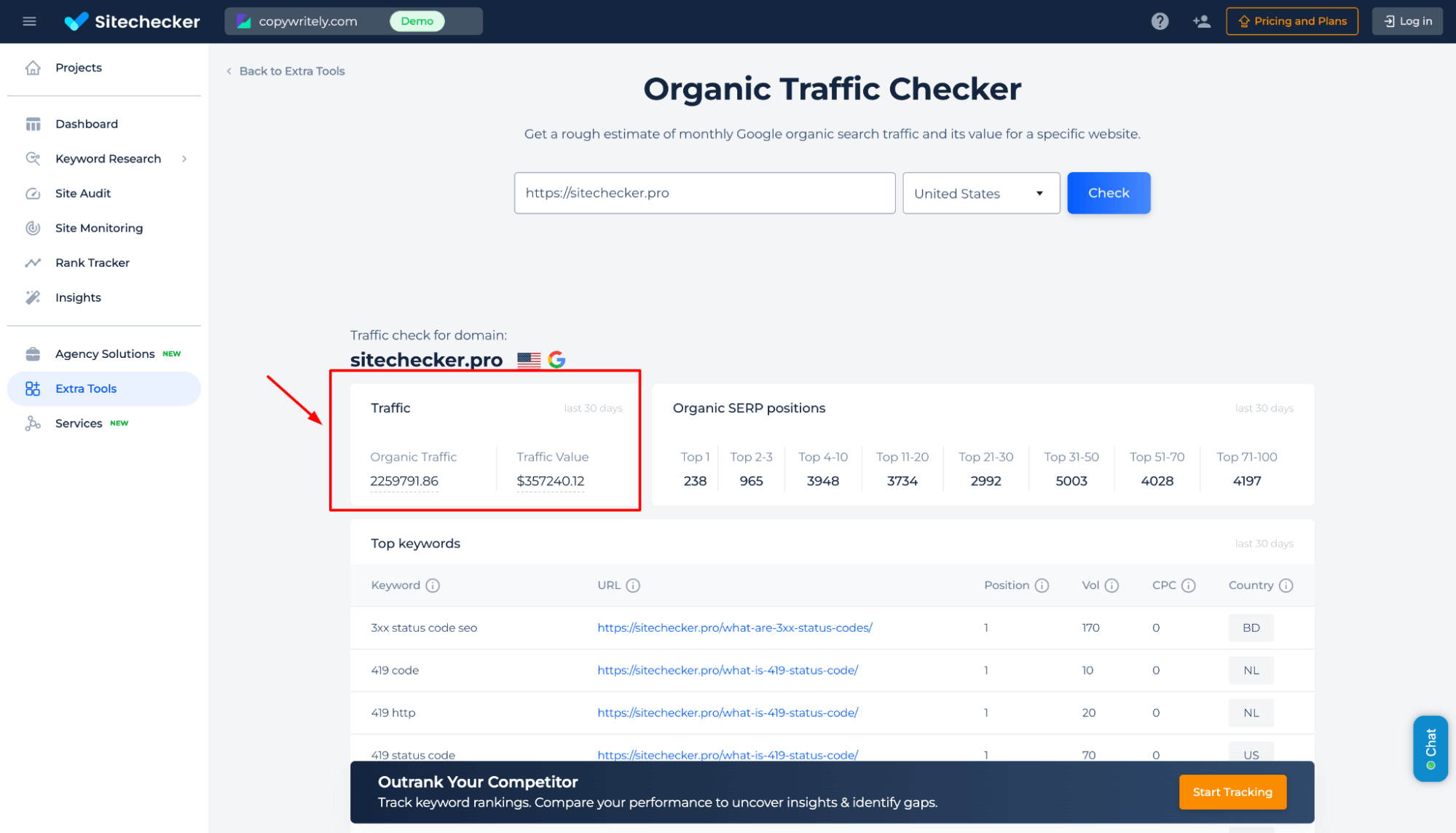
Task: Click the Check button
Action: pyautogui.click(x=1108, y=192)
